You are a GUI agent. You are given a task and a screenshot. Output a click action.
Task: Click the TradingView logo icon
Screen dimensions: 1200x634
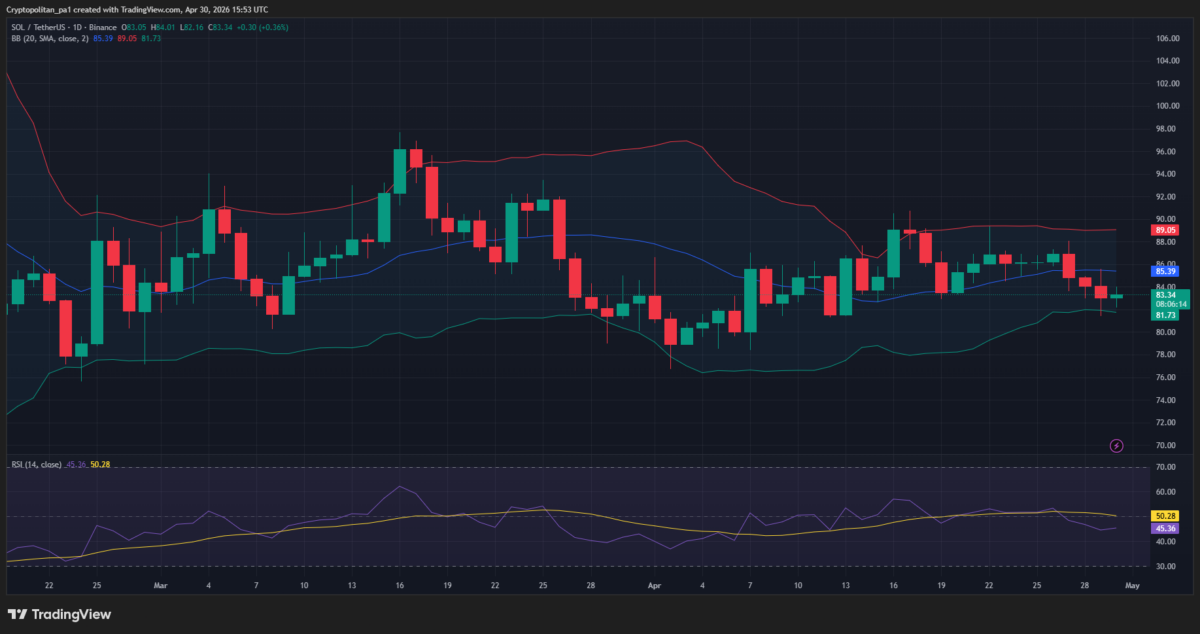point(17,614)
